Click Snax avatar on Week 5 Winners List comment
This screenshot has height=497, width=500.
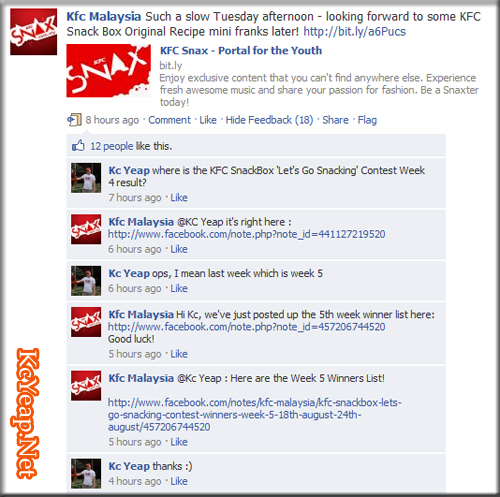click(86, 386)
